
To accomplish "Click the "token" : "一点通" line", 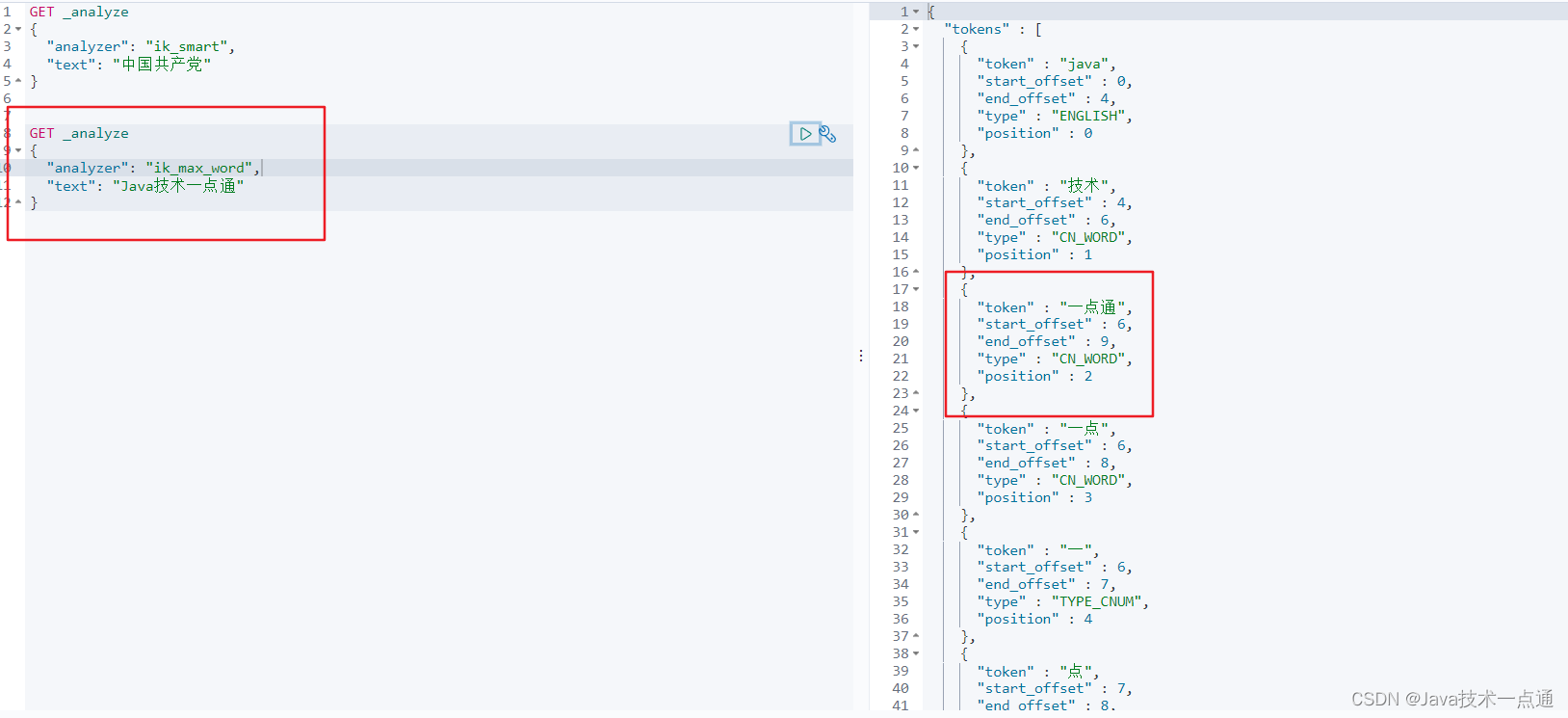I will click(x=1055, y=306).
